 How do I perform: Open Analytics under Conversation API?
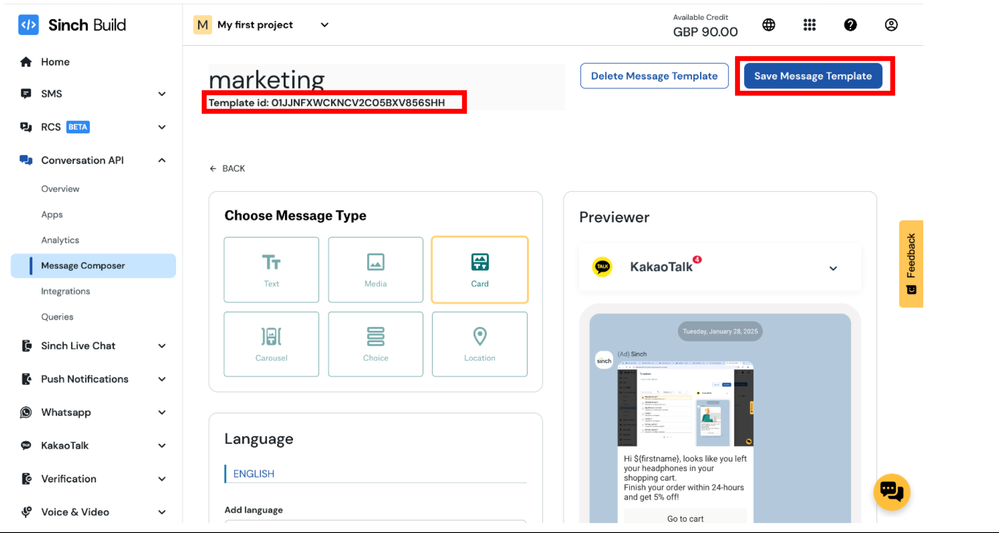click(x=60, y=240)
